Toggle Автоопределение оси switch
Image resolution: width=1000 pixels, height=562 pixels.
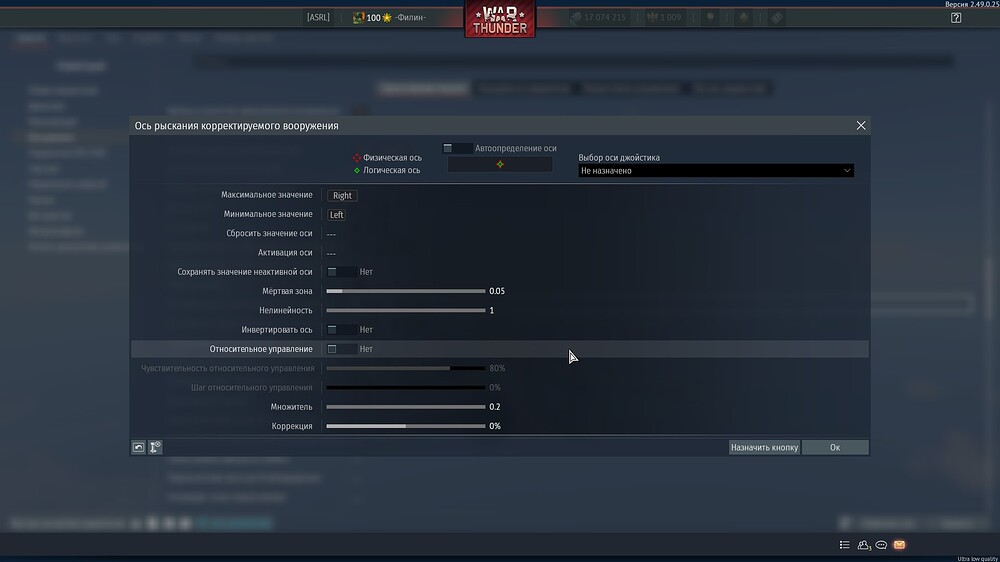click(x=457, y=148)
